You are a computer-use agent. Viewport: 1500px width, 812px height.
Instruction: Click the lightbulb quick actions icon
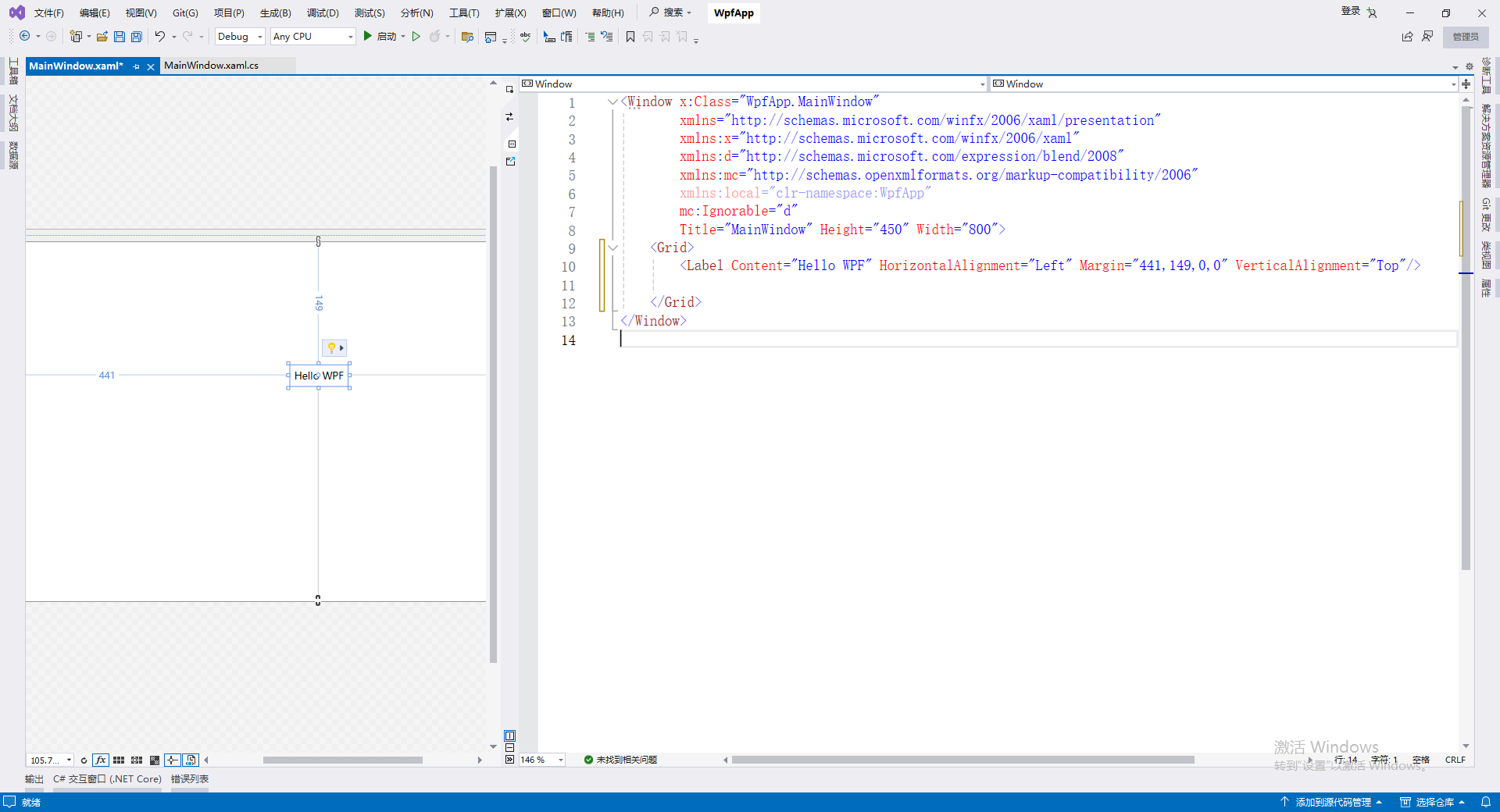(332, 348)
